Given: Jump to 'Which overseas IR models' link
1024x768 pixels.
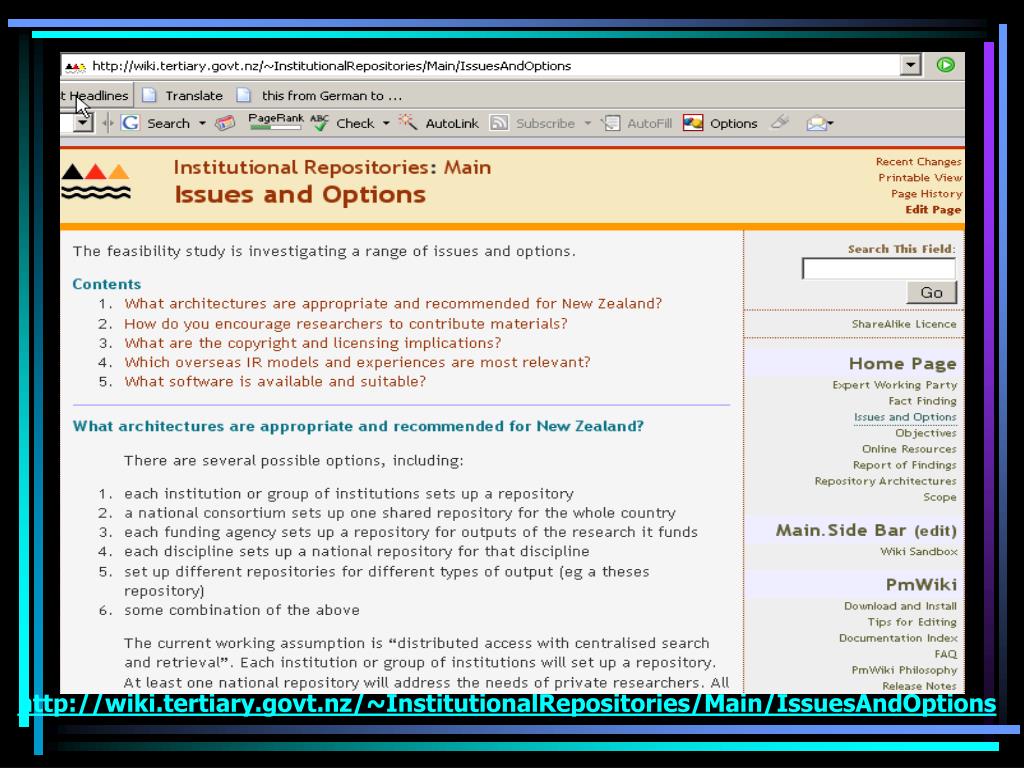Looking at the screenshot, I should pyautogui.click(x=357, y=362).
